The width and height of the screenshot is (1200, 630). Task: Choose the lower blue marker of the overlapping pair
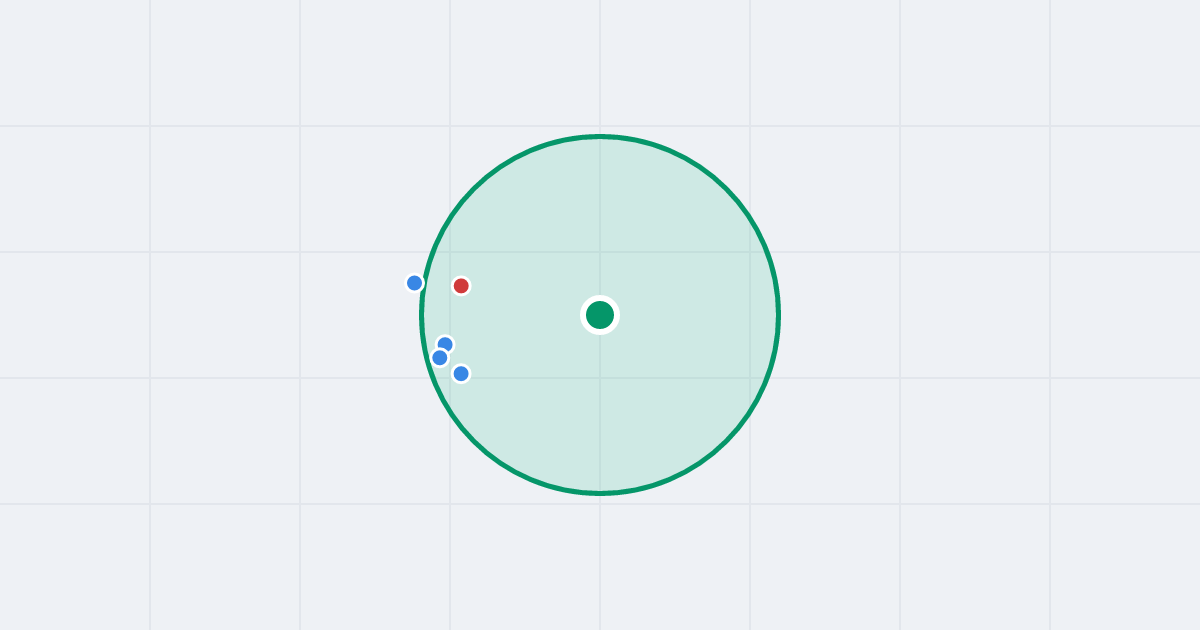tap(440, 358)
